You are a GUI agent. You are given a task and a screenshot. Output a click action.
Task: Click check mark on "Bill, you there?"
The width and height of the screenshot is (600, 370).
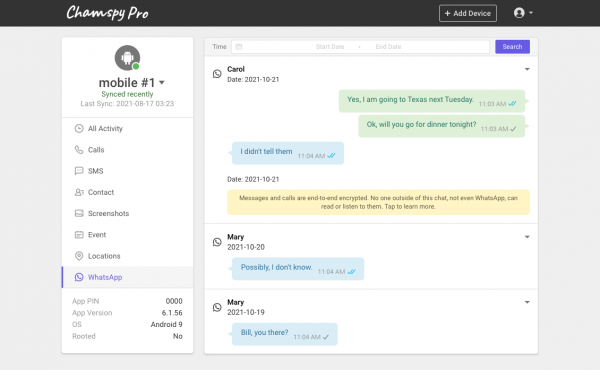(326, 337)
